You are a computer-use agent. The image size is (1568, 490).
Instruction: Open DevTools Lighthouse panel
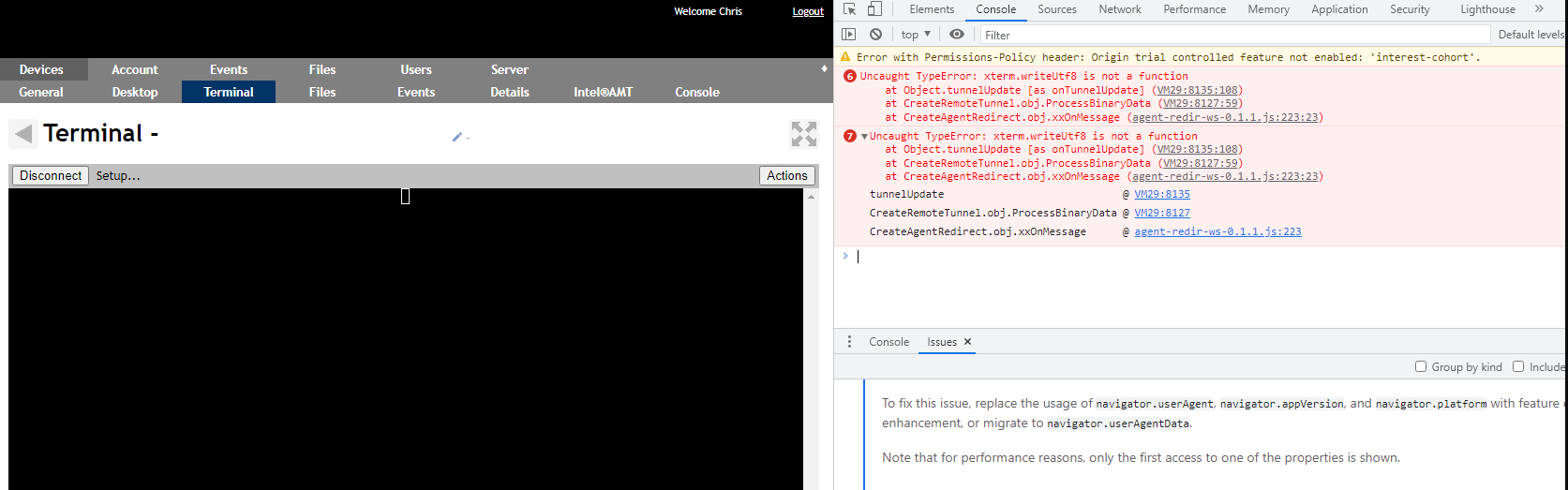point(1487,9)
